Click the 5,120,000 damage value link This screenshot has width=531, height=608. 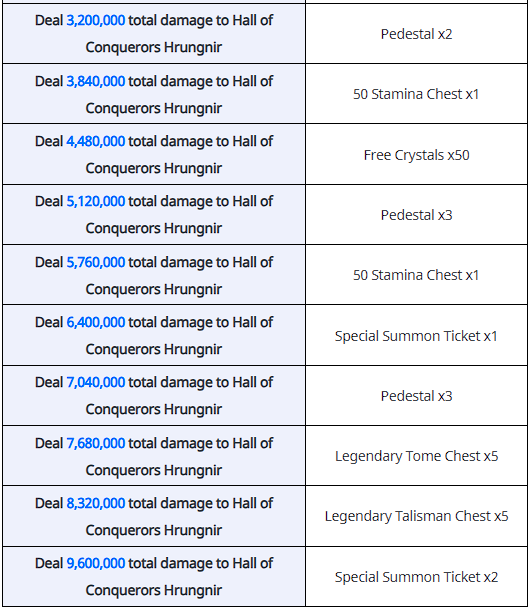click(95, 202)
